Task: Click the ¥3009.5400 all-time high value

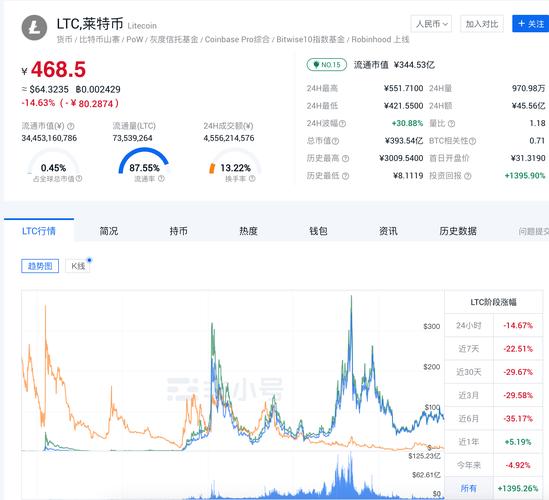Action: [401, 158]
